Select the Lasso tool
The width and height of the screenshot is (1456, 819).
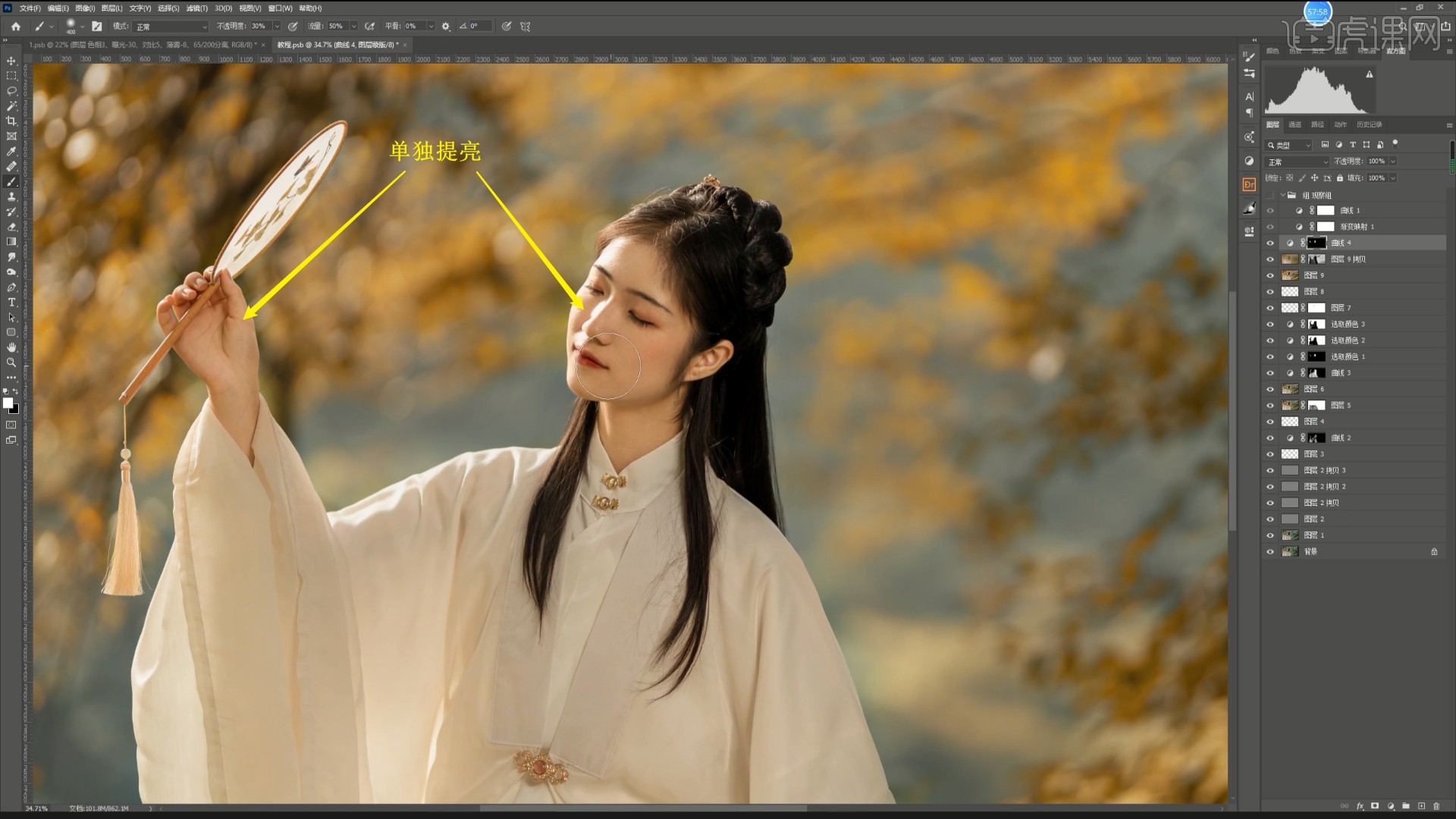(11, 91)
